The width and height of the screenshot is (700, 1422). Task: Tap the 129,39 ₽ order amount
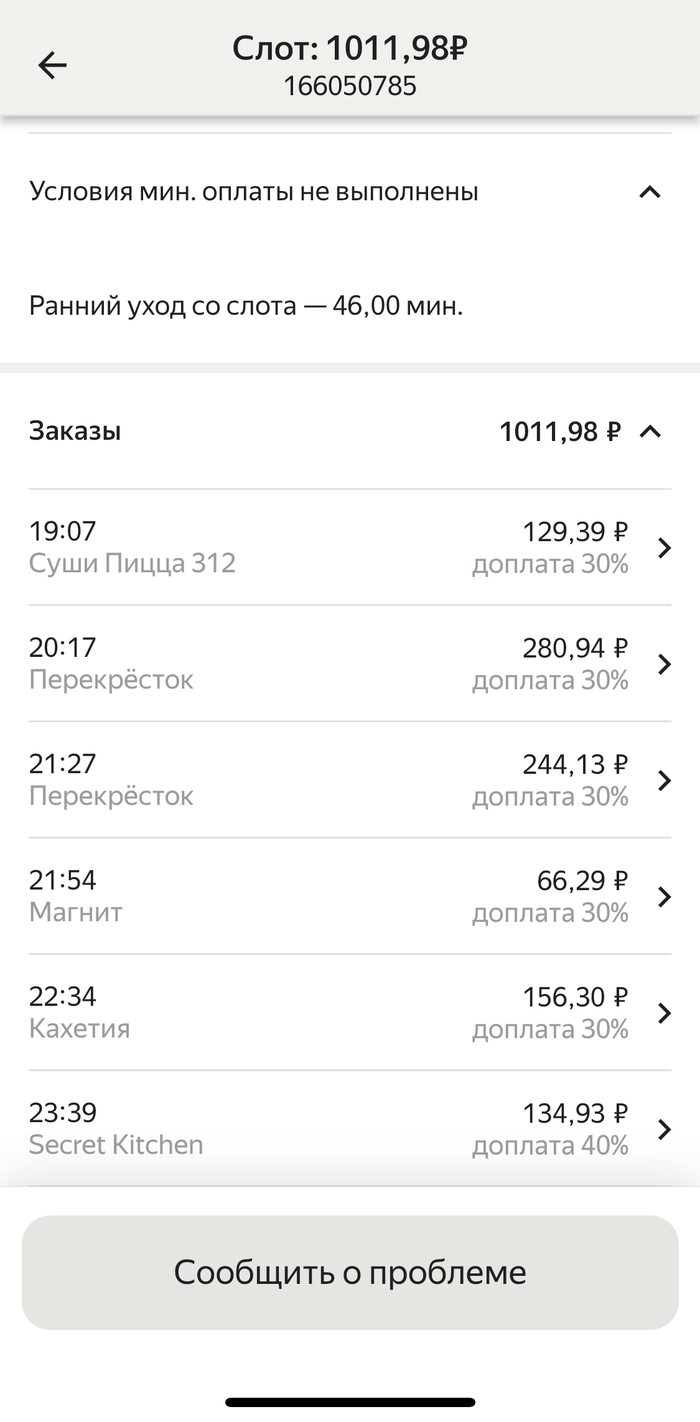coord(575,532)
